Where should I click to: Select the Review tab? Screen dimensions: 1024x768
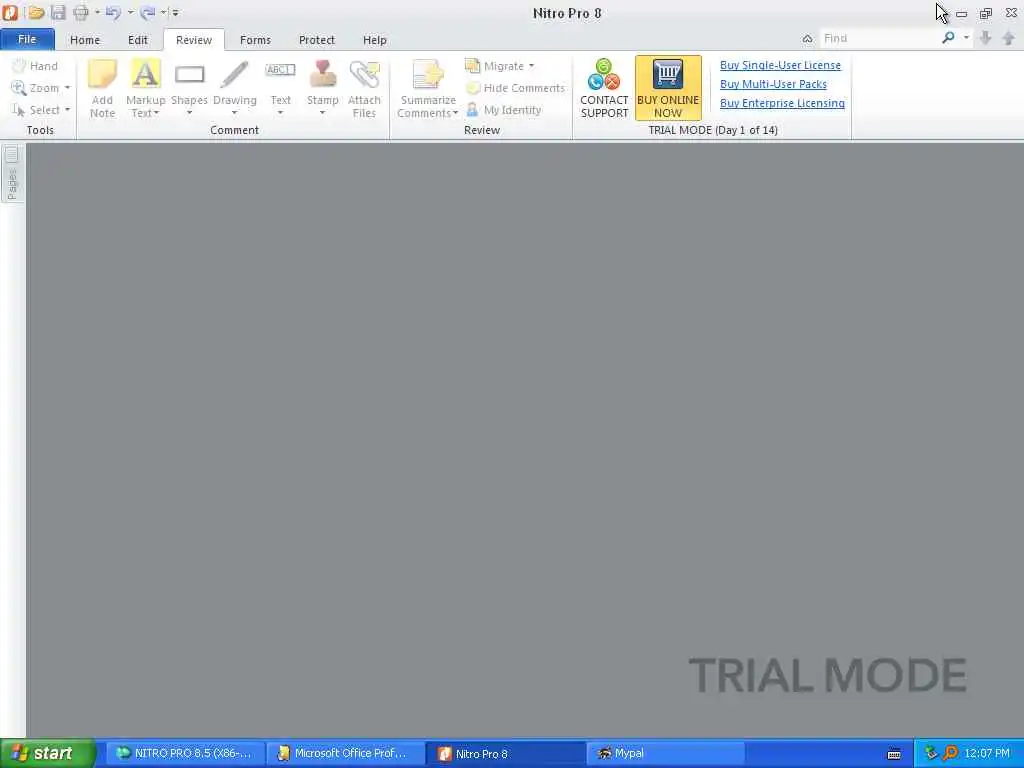click(x=194, y=40)
